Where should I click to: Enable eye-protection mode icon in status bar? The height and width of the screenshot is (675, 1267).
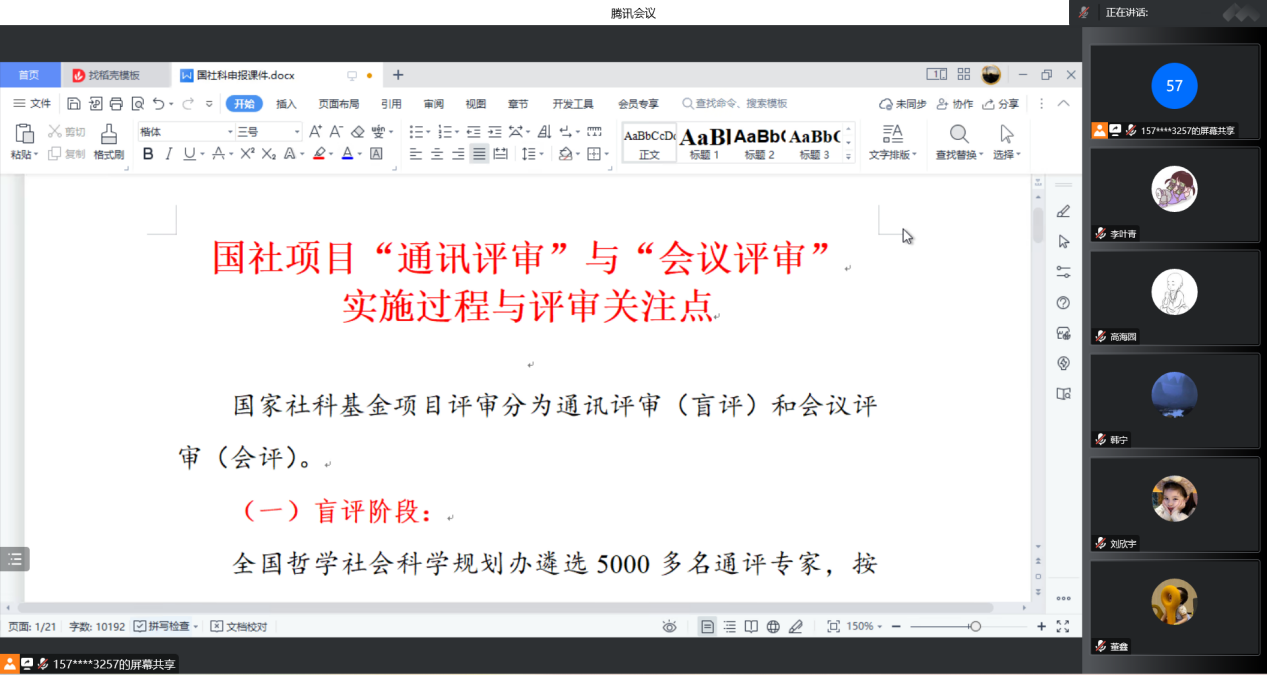(x=670, y=625)
